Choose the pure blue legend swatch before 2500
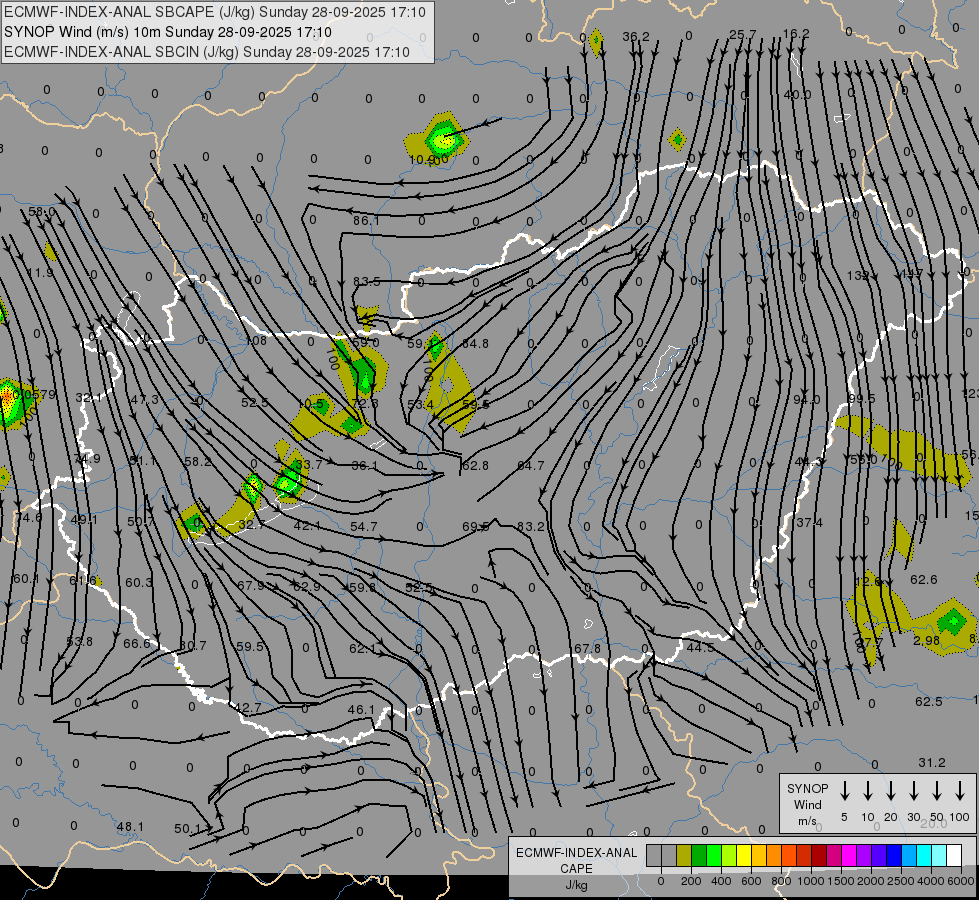Image resolution: width=979 pixels, height=900 pixels. [893, 856]
